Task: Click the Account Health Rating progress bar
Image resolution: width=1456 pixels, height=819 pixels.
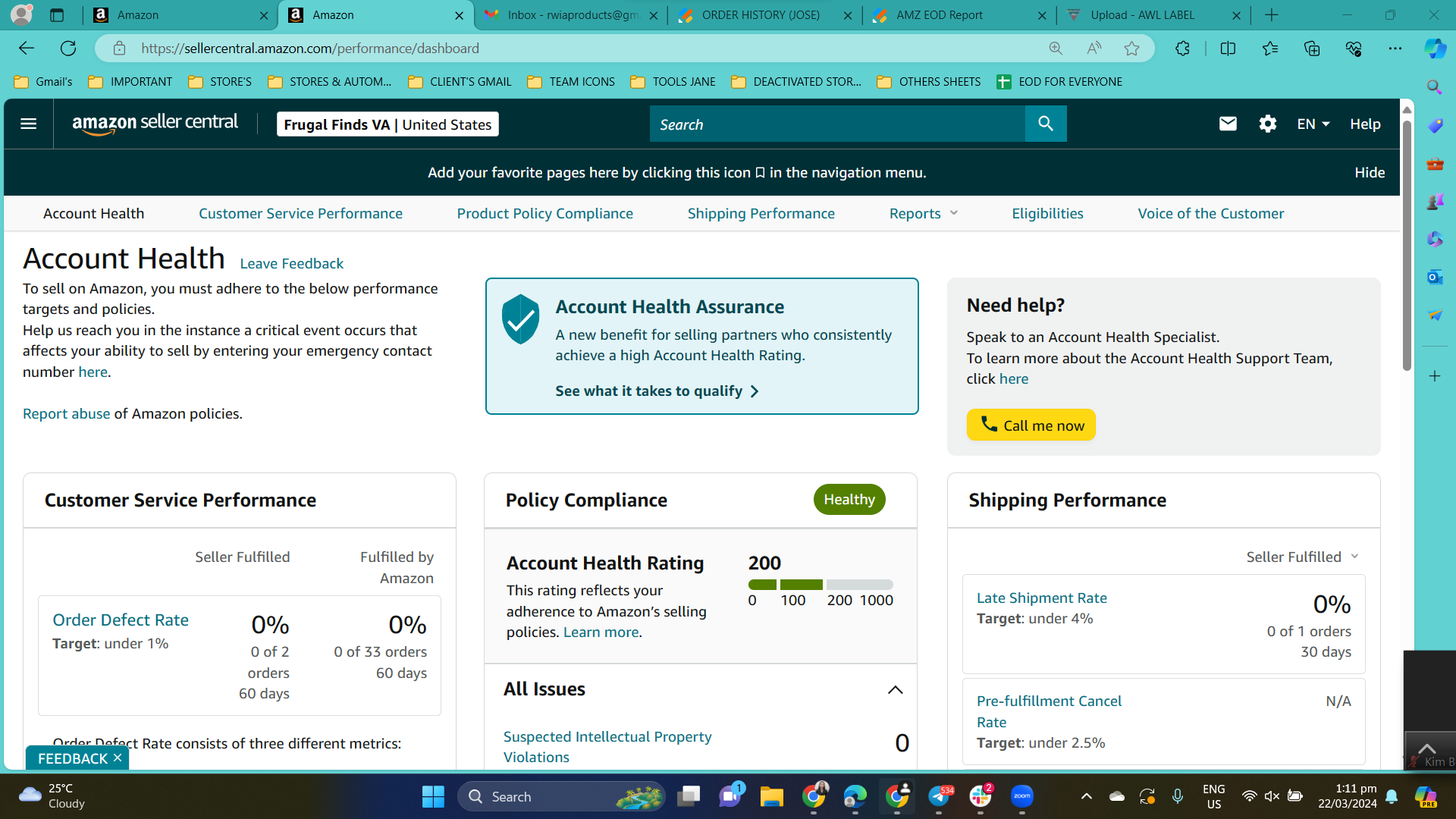Action: click(821, 585)
